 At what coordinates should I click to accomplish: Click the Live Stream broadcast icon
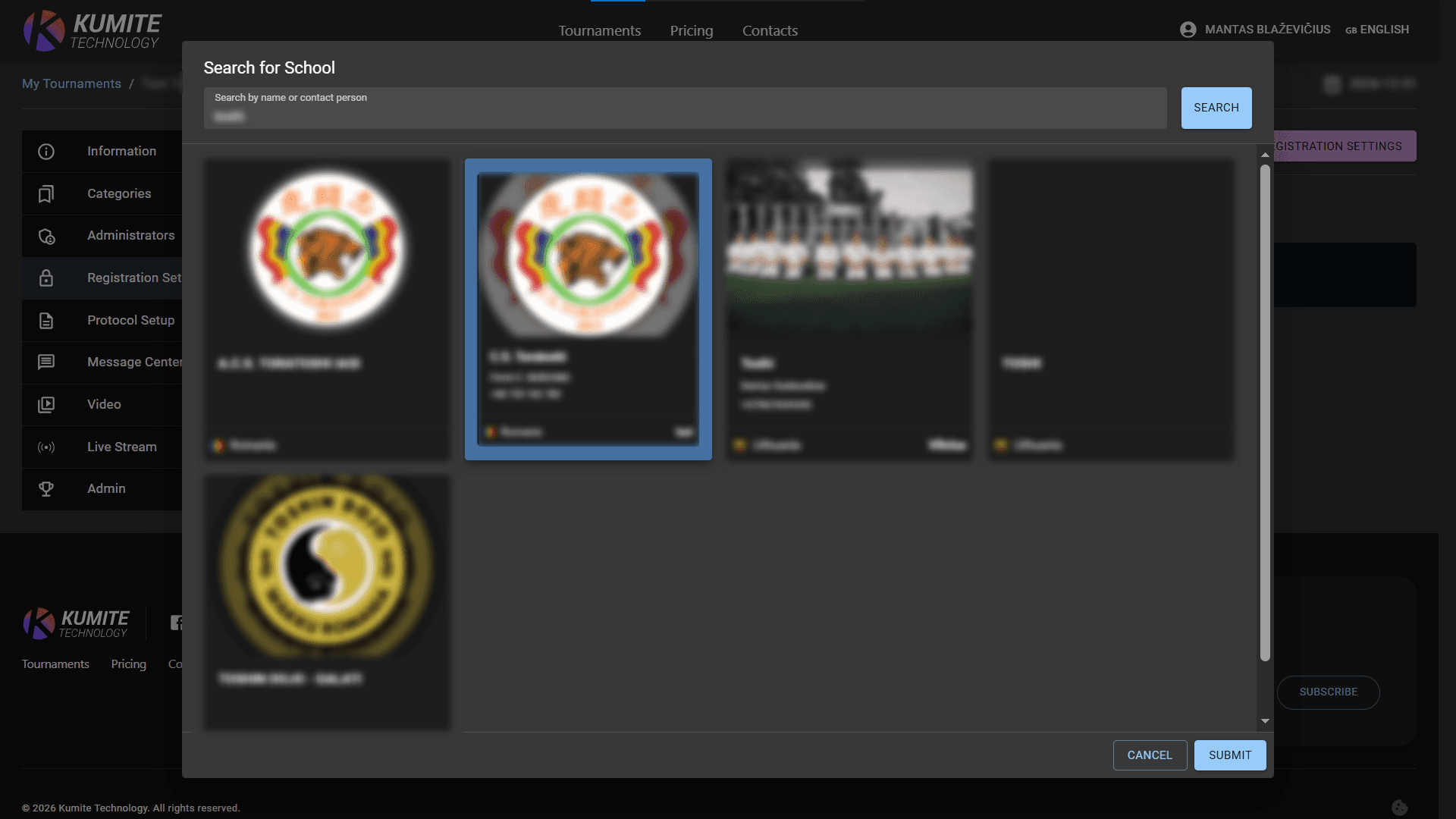point(46,447)
